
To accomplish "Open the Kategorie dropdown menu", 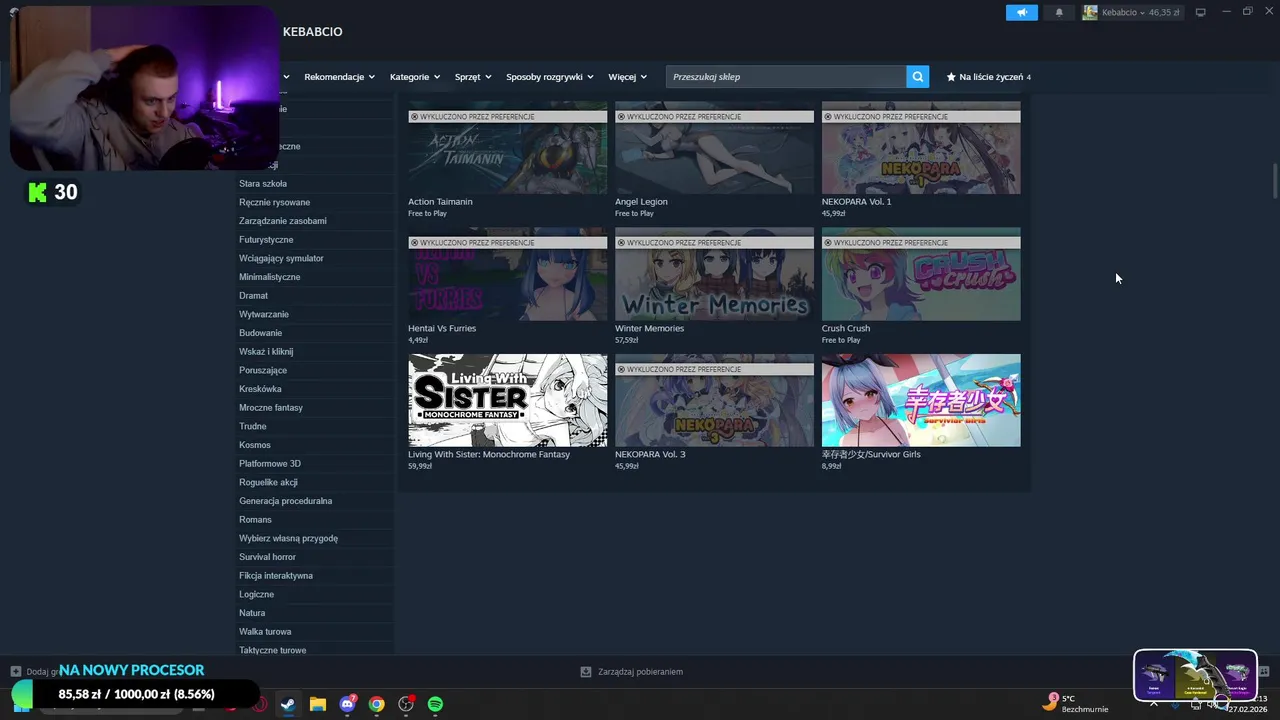I will (415, 77).
